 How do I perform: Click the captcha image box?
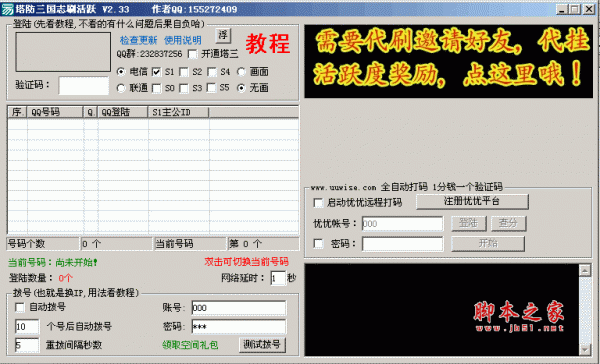click(63, 52)
